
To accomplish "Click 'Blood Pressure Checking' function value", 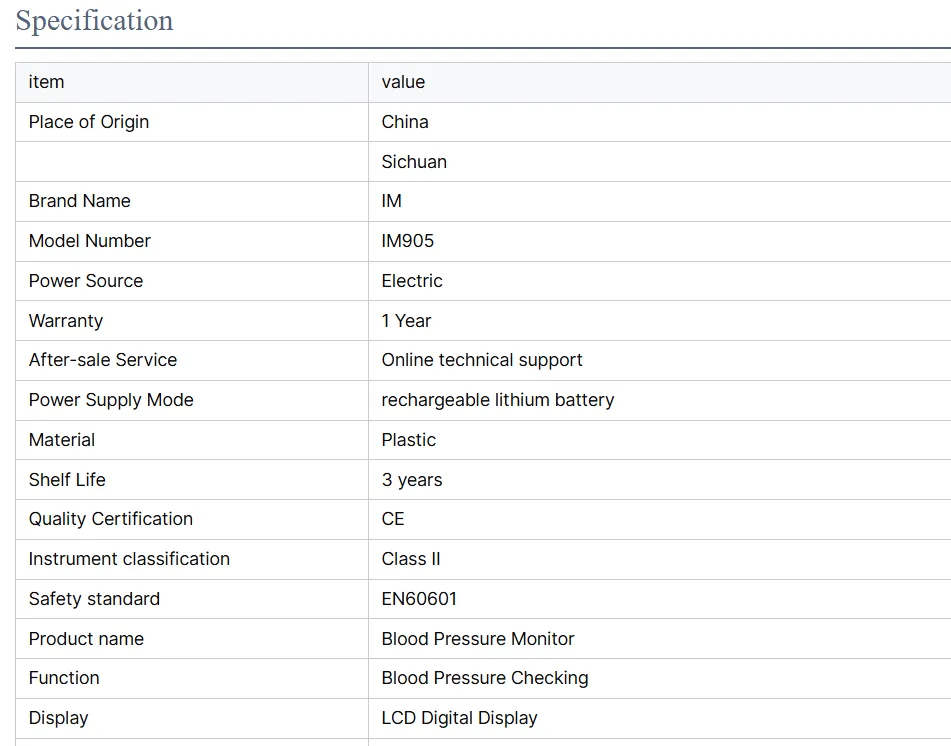I will coord(485,678).
